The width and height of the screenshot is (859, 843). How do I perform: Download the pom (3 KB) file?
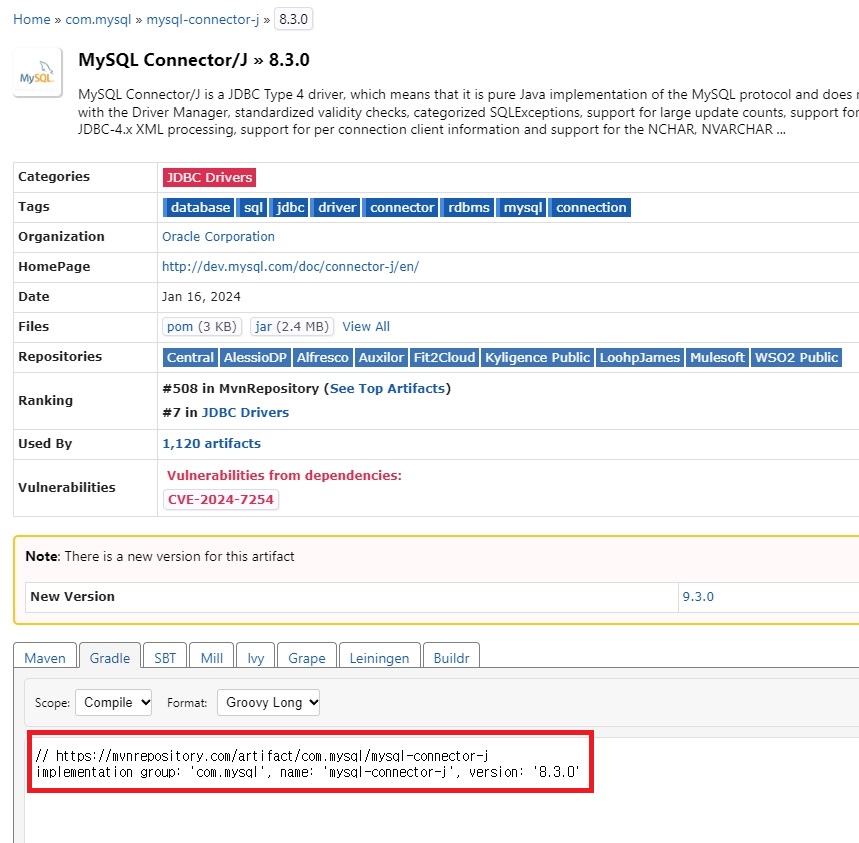click(202, 327)
